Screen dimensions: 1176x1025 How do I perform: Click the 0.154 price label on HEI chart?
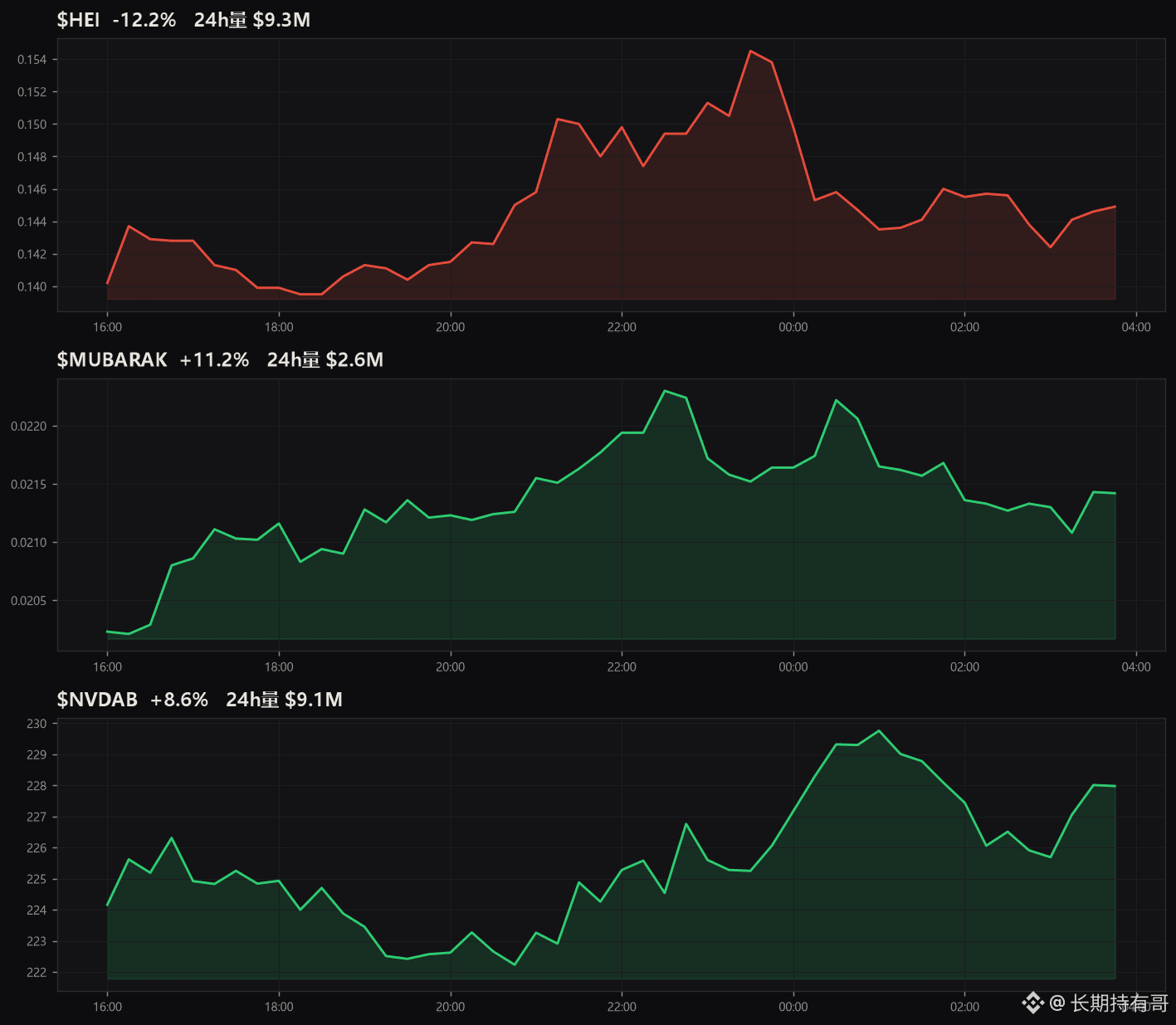tap(32, 60)
